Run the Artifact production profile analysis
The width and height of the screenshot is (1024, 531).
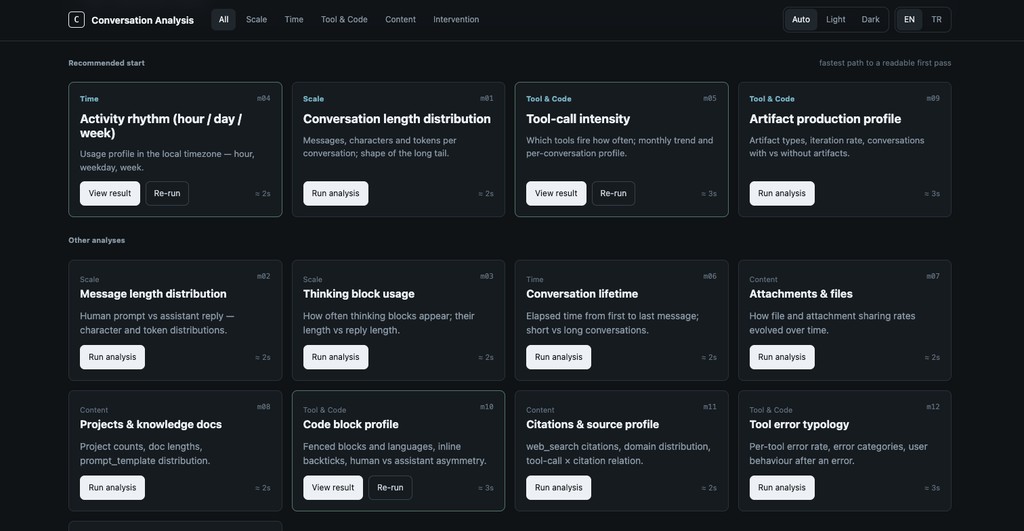[x=781, y=193]
